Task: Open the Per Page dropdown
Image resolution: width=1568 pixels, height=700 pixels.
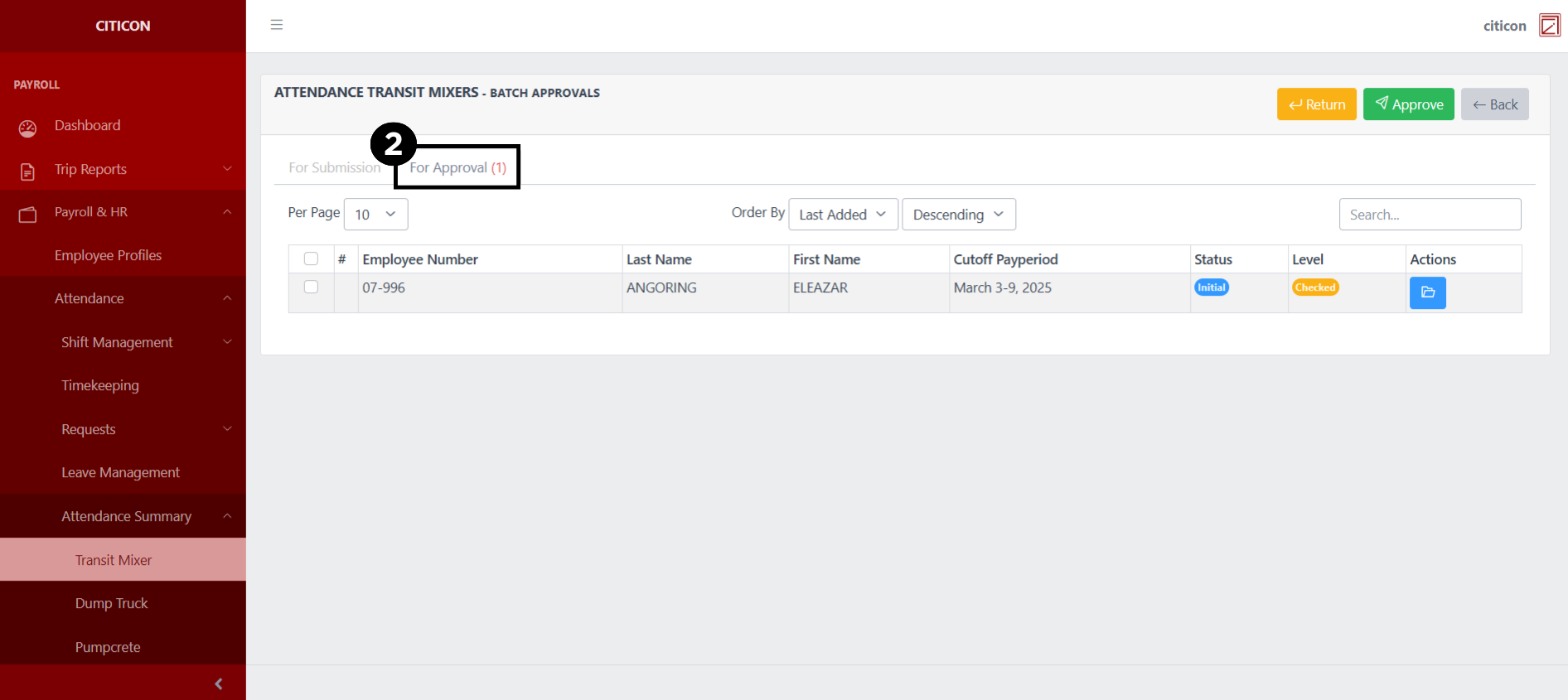Action: click(x=375, y=215)
